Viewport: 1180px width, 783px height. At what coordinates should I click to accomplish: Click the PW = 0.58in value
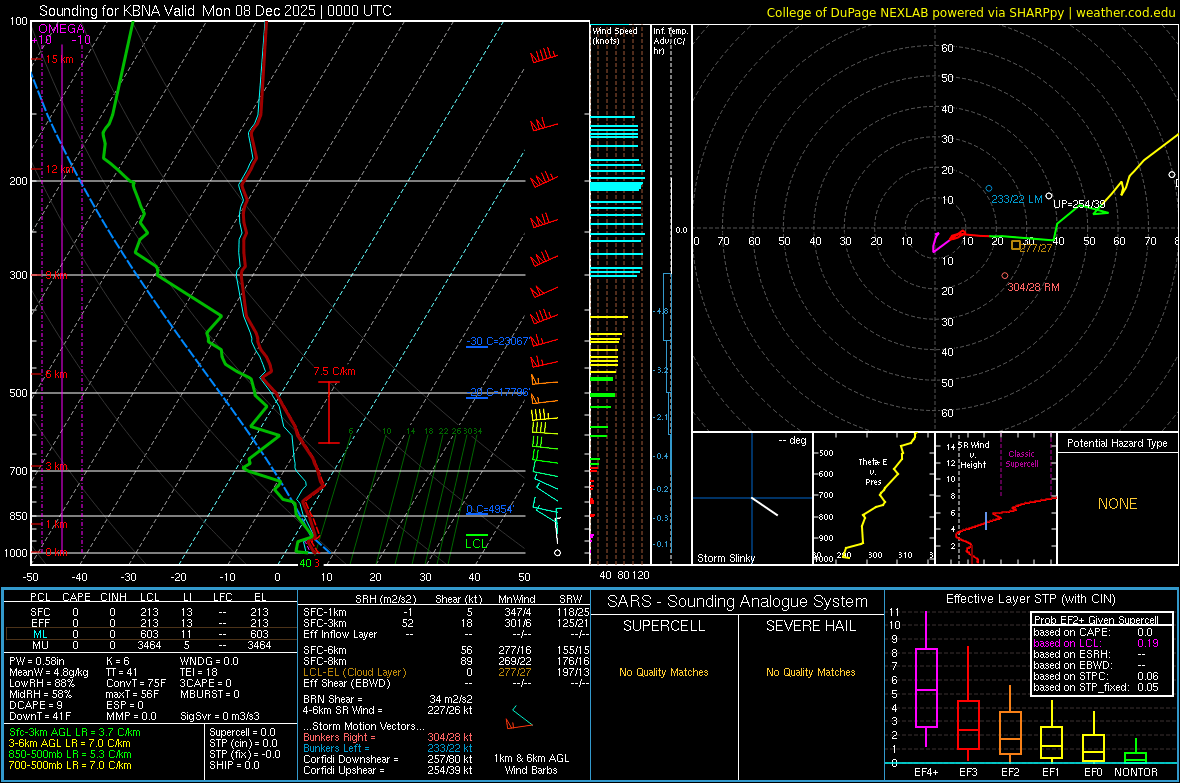36,661
